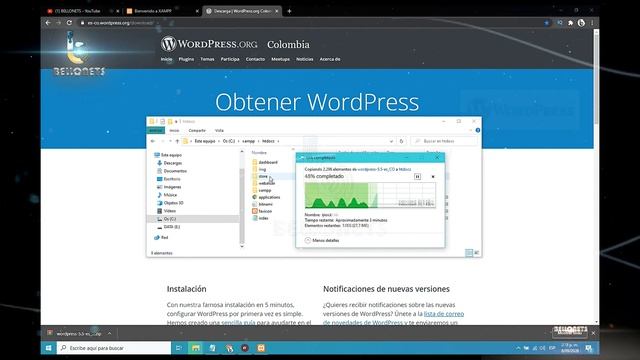Click the taskbar search box
The width and height of the screenshot is (640, 360).
pos(114,348)
